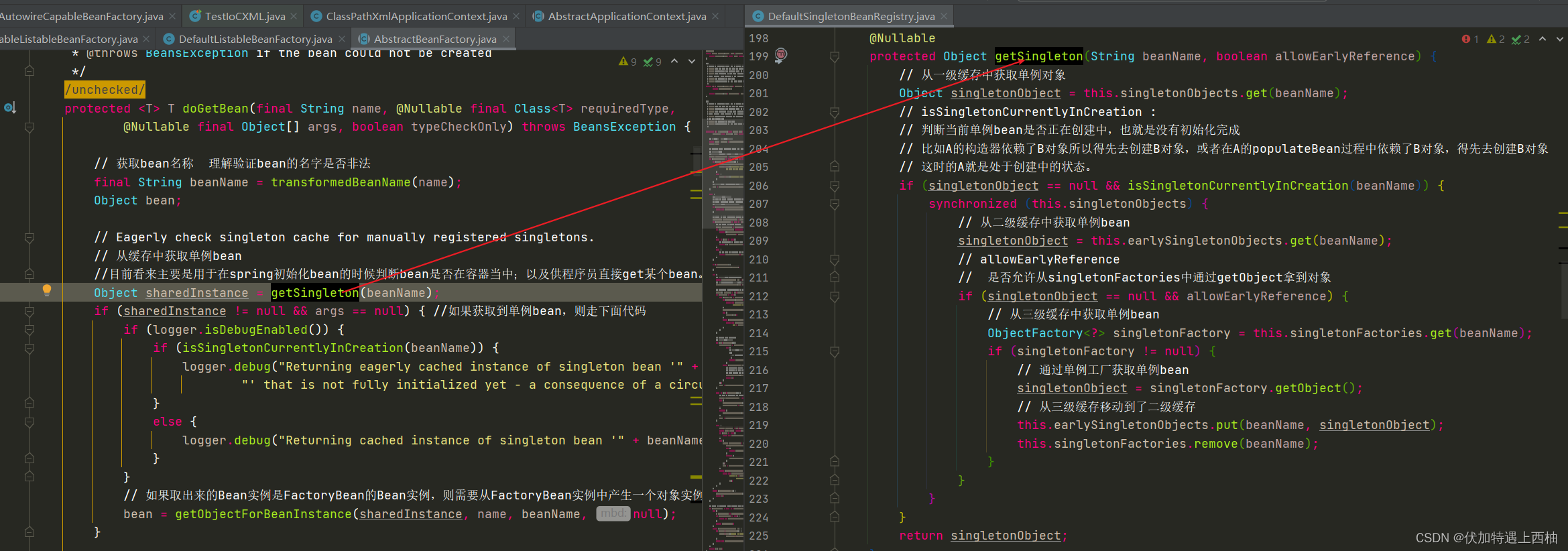Click the code minimap between editors

coord(725,302)
